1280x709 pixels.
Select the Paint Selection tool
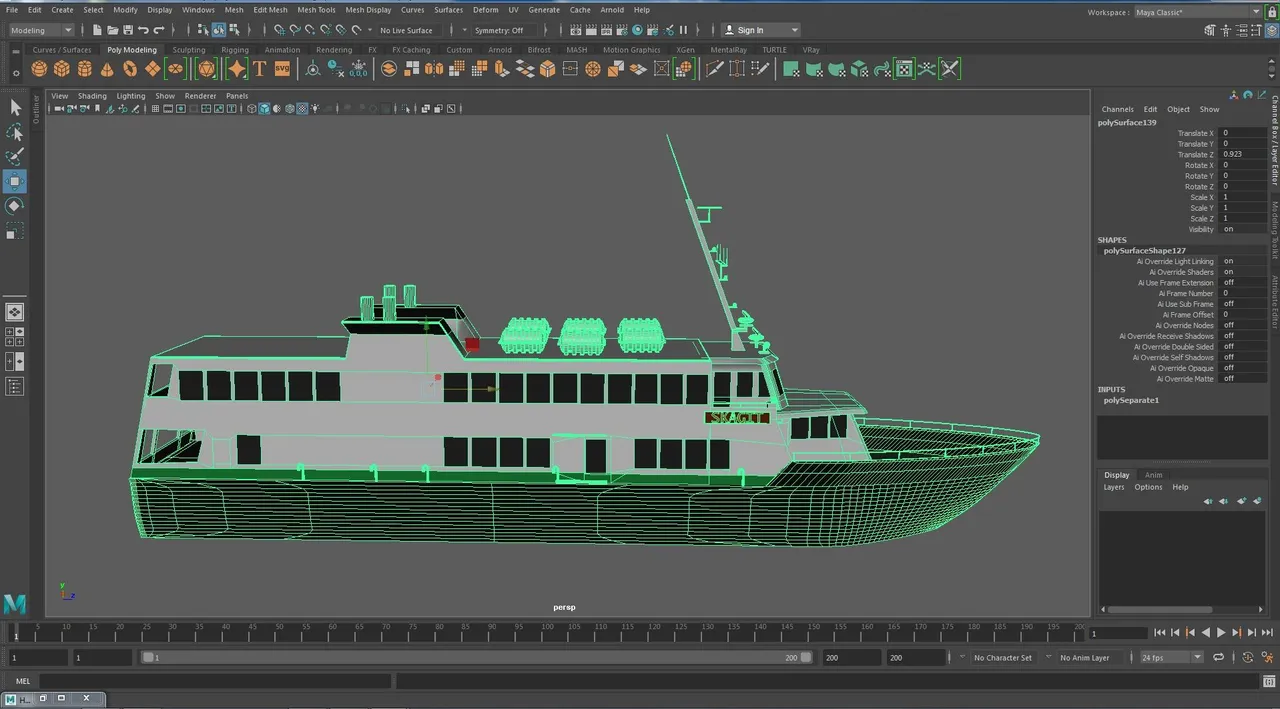point(15,157)
